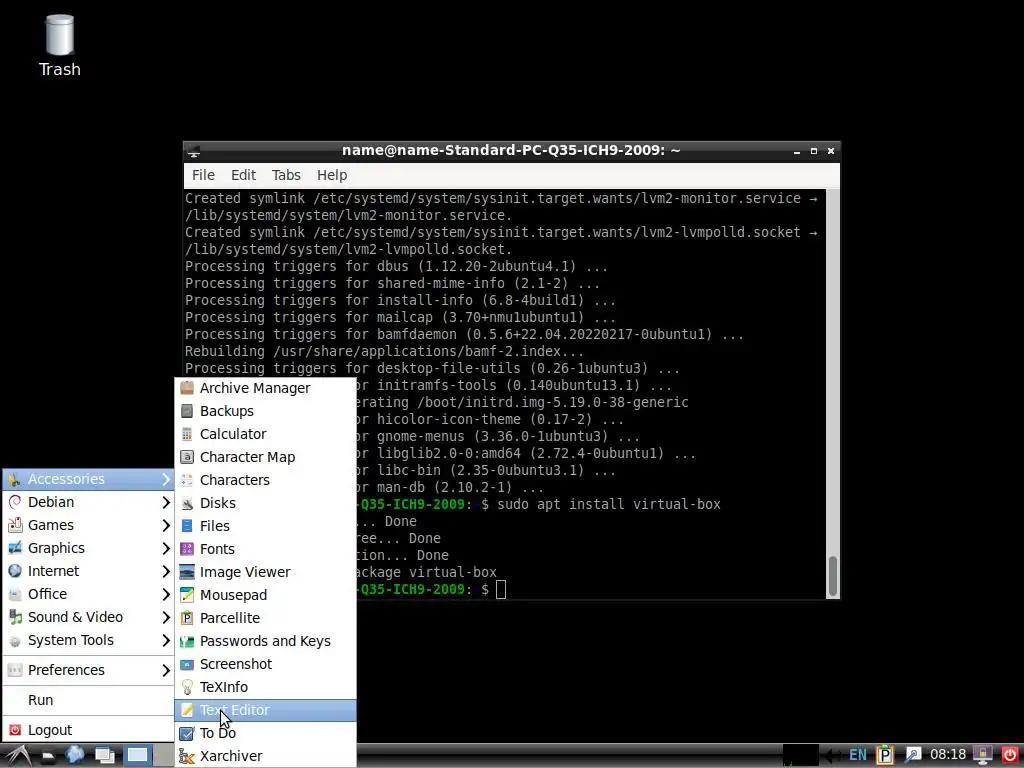This screenshot has height=768, width=1024.
Task: Click the Parcellite tray icon
Action: click(x=884, y=755)
